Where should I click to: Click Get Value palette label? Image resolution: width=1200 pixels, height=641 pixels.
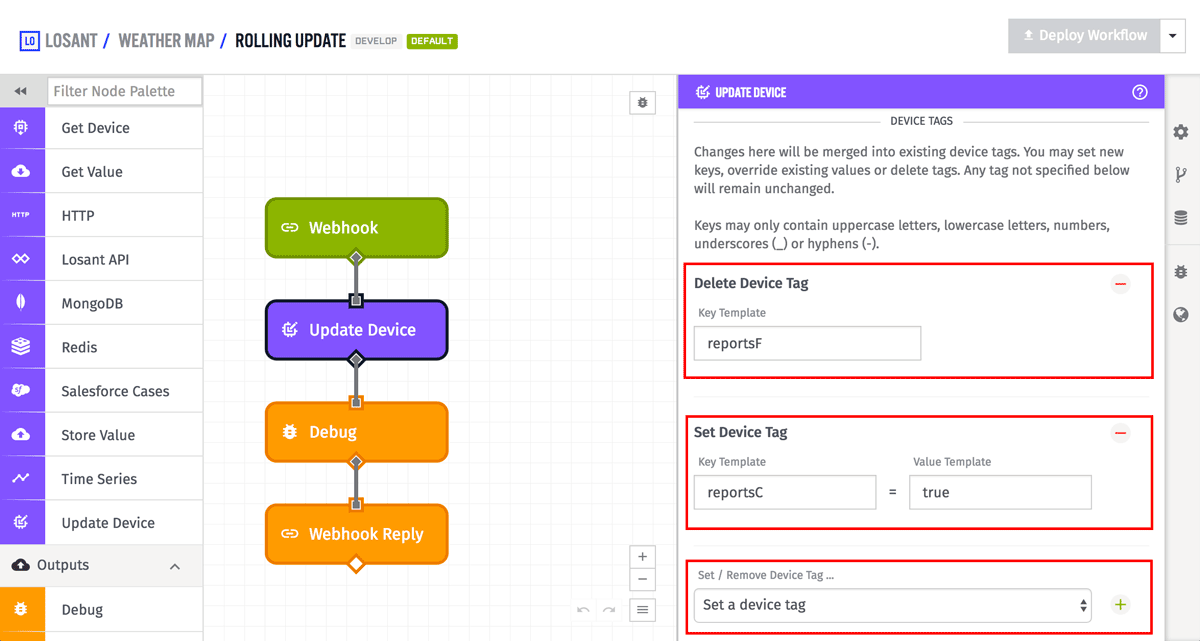92,172
